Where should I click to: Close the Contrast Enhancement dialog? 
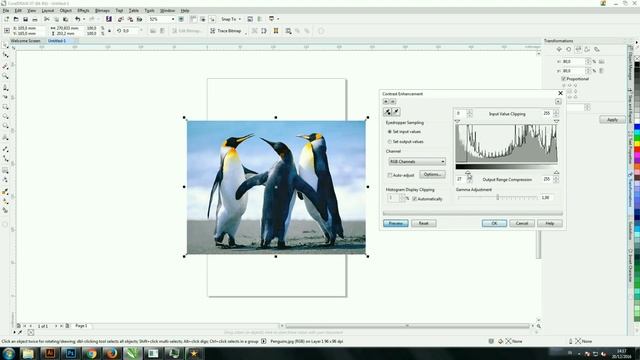560,93
